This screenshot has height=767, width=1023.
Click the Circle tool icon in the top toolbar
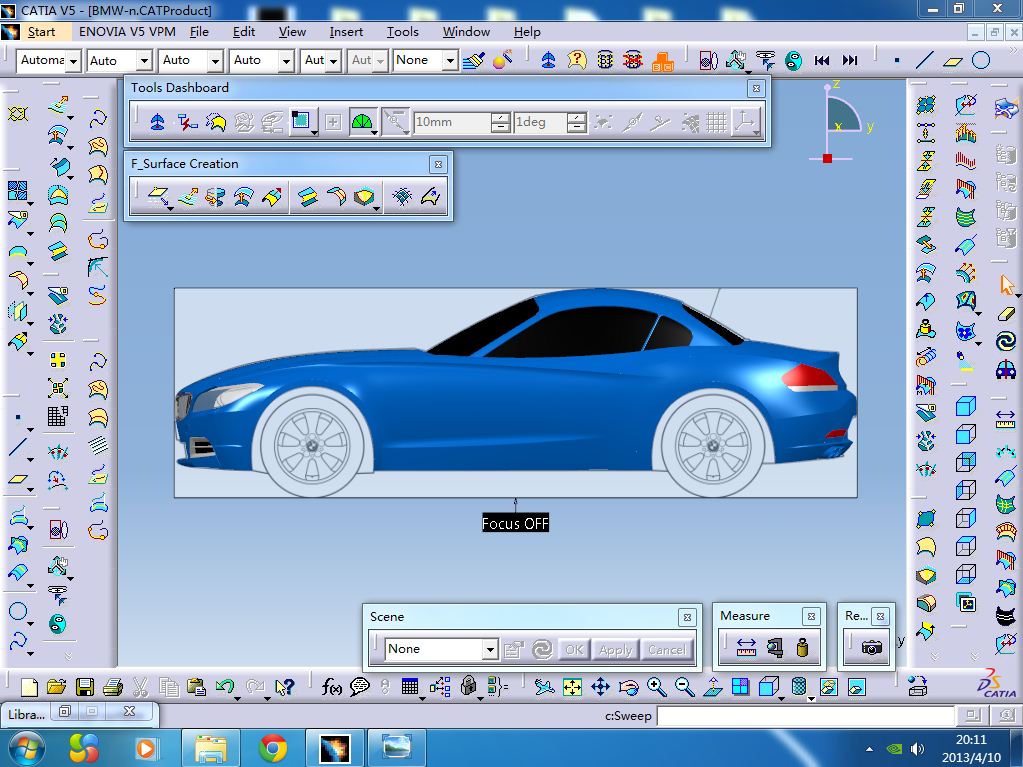coord(981,60)
